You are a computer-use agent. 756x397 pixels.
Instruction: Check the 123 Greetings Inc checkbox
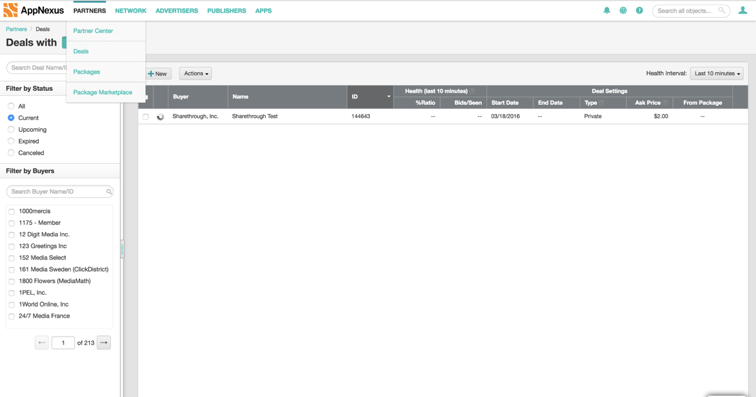point(12,246)
